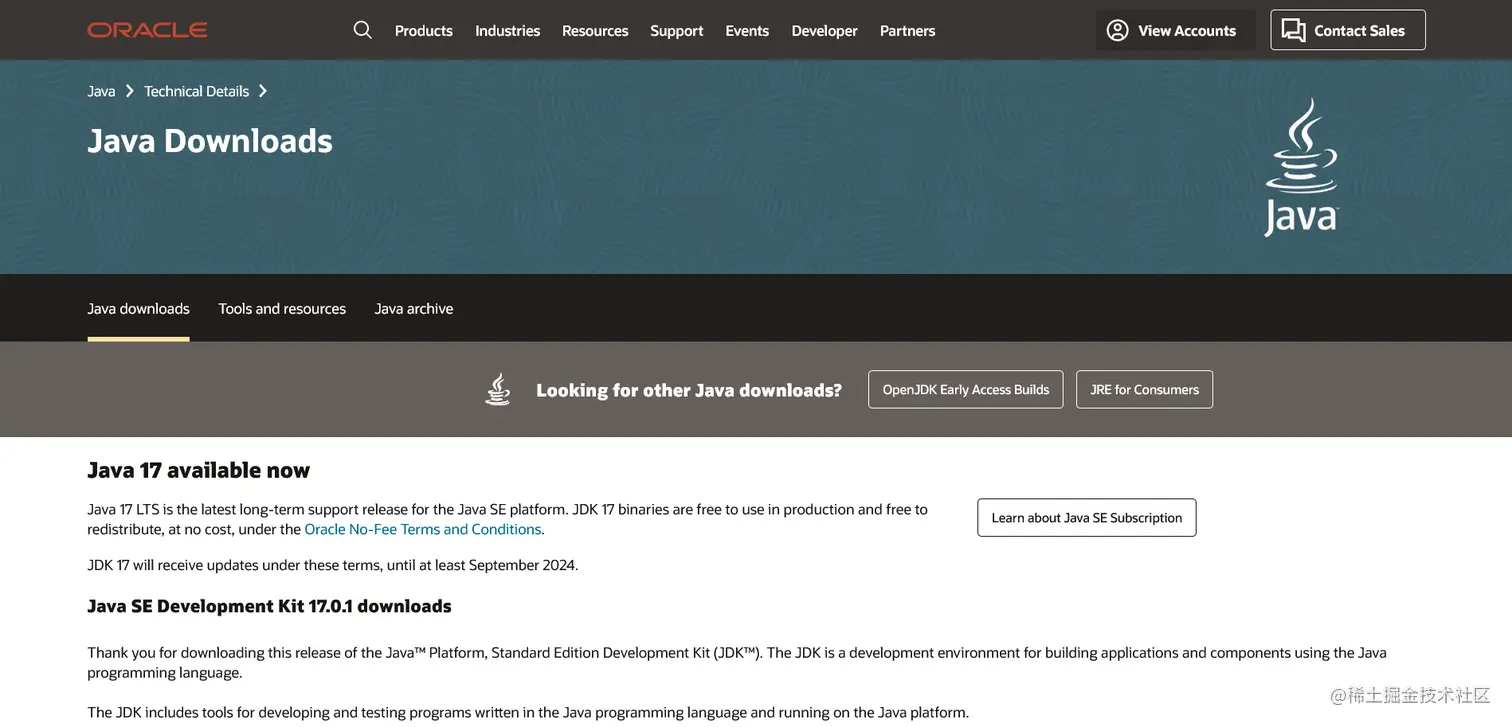
Task: Click chevron after Java breadcrumb
Action: (129, 91)
